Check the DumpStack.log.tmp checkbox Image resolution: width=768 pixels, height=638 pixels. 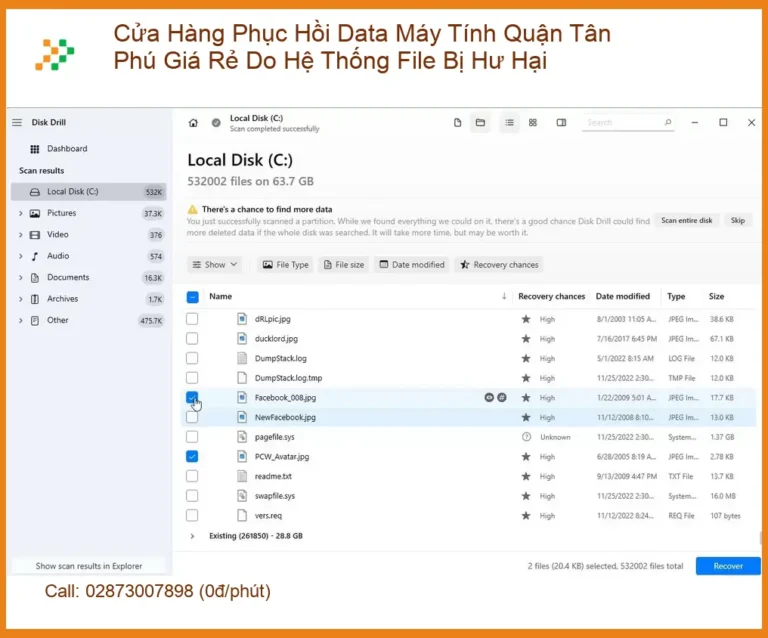[192, 378]
